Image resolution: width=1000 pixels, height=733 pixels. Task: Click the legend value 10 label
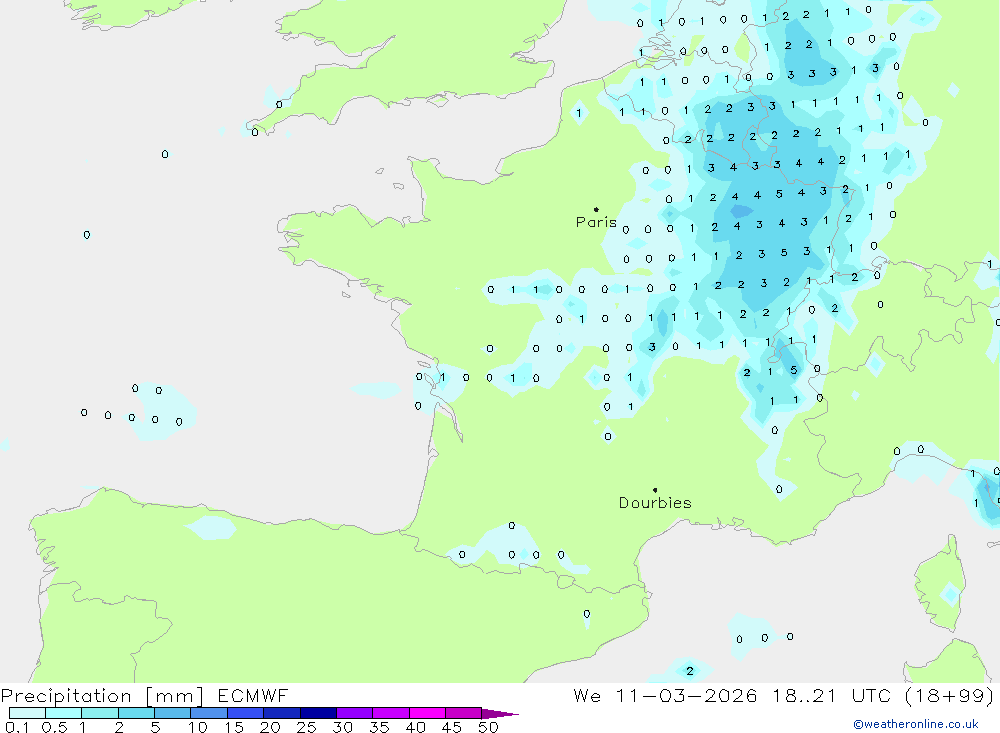[198, 727]
